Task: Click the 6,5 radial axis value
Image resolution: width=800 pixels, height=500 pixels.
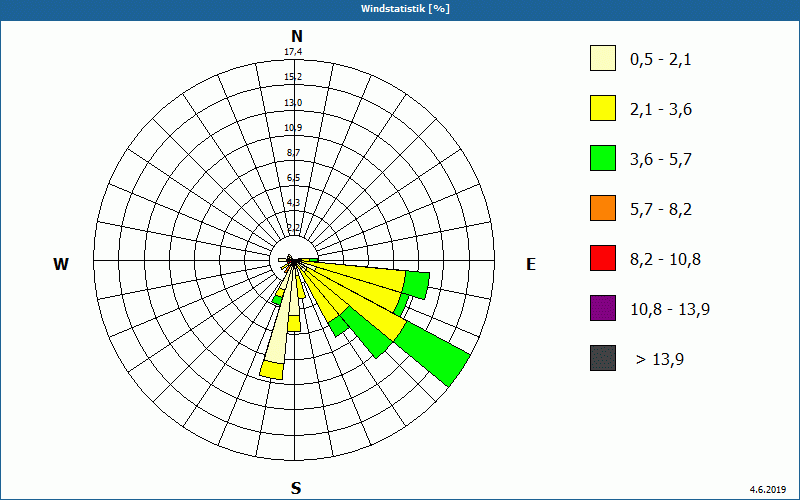Action: (x=293, y=178)
